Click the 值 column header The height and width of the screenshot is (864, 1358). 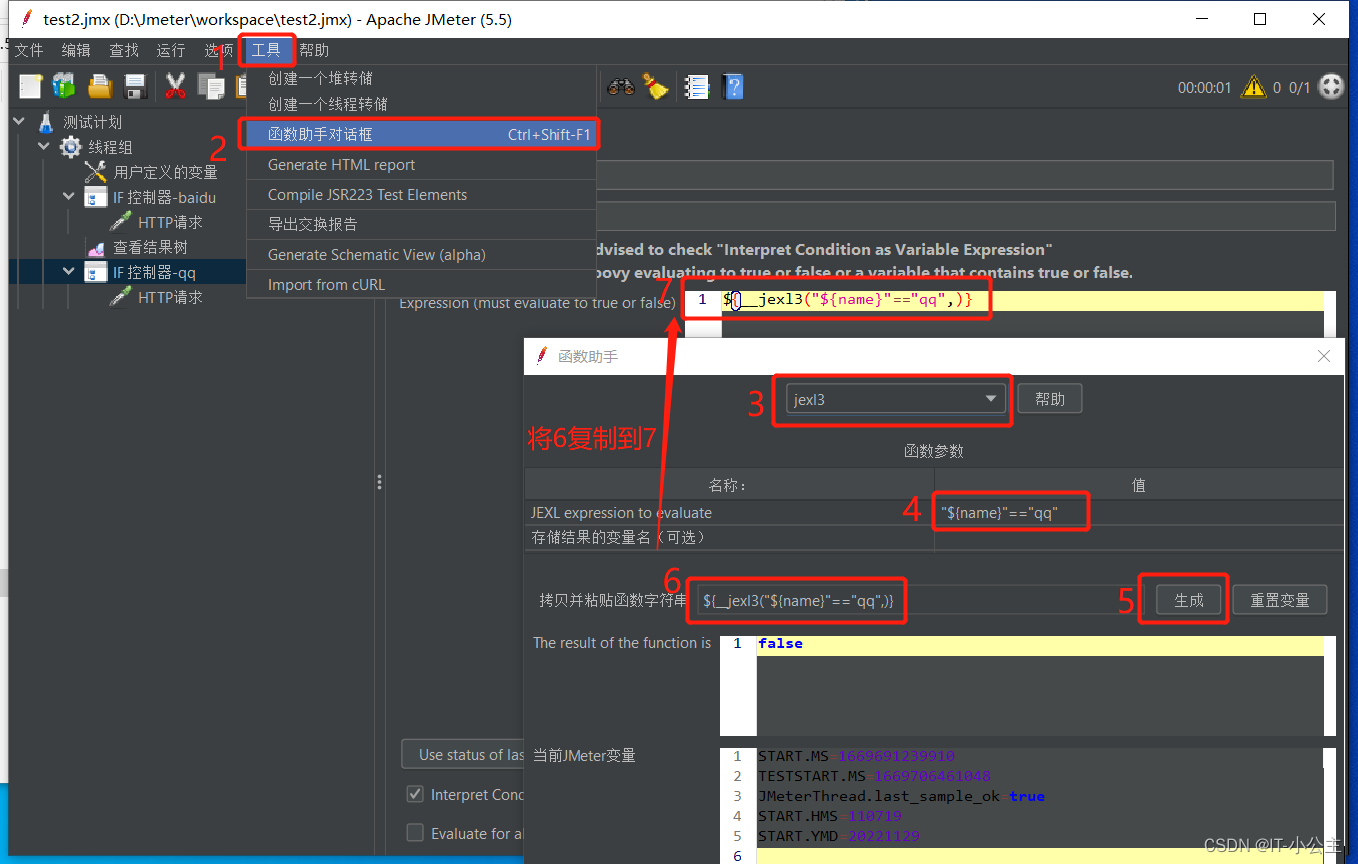coord(1139,485)
